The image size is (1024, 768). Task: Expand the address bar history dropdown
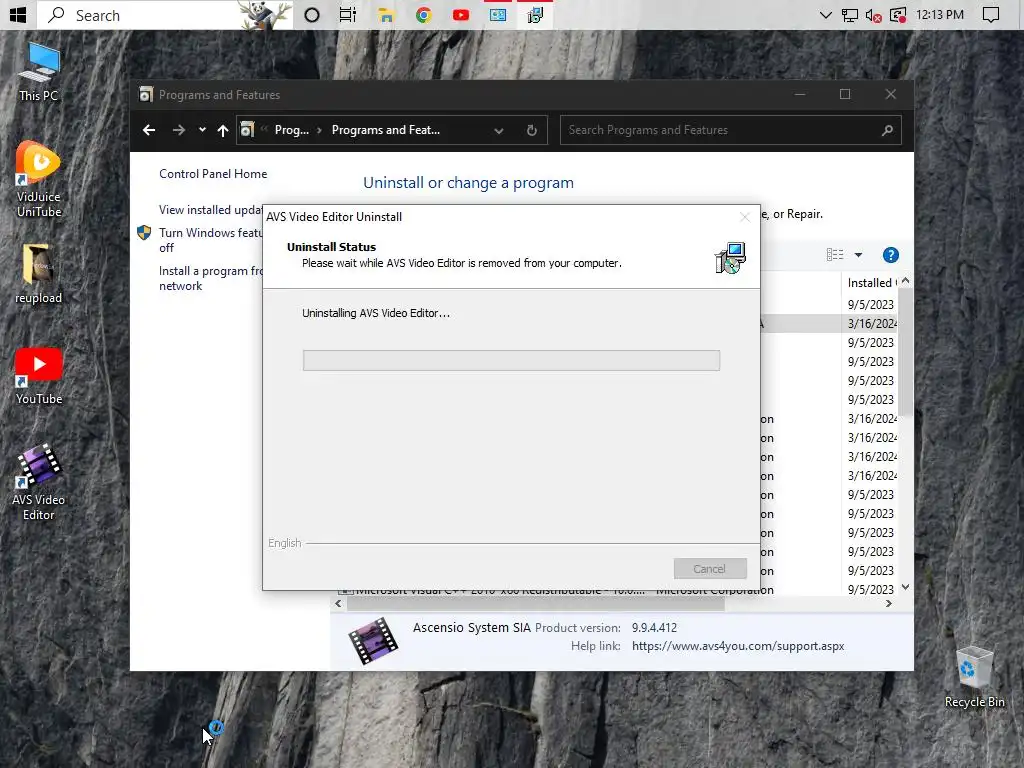[x=499, y=131]
